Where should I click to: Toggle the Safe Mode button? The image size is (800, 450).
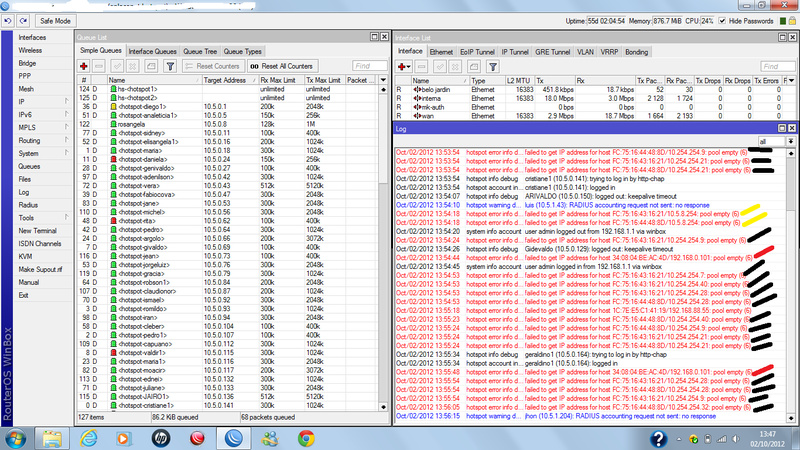(x=54, y=20)
